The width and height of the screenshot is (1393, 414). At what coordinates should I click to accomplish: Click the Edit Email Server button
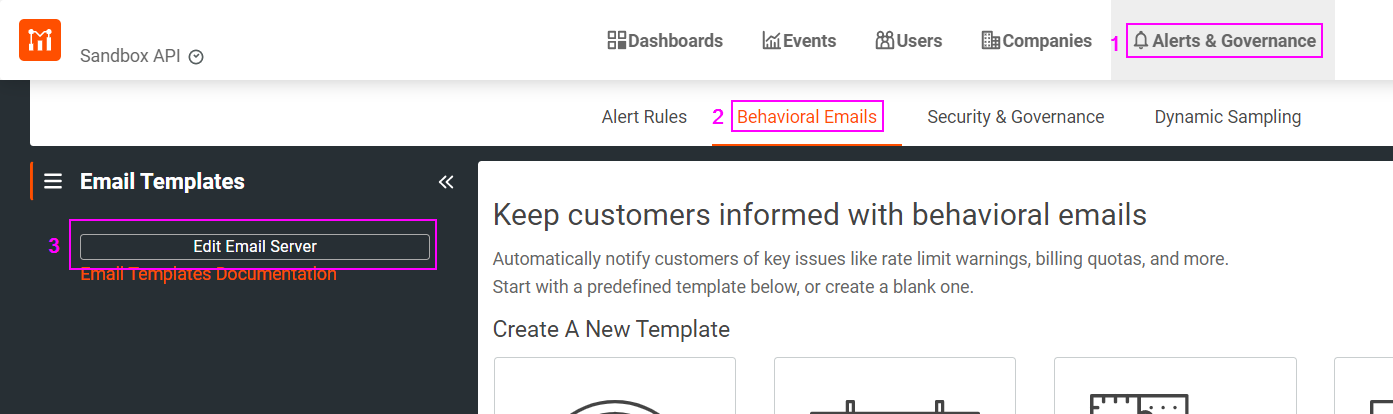point(255,246)
